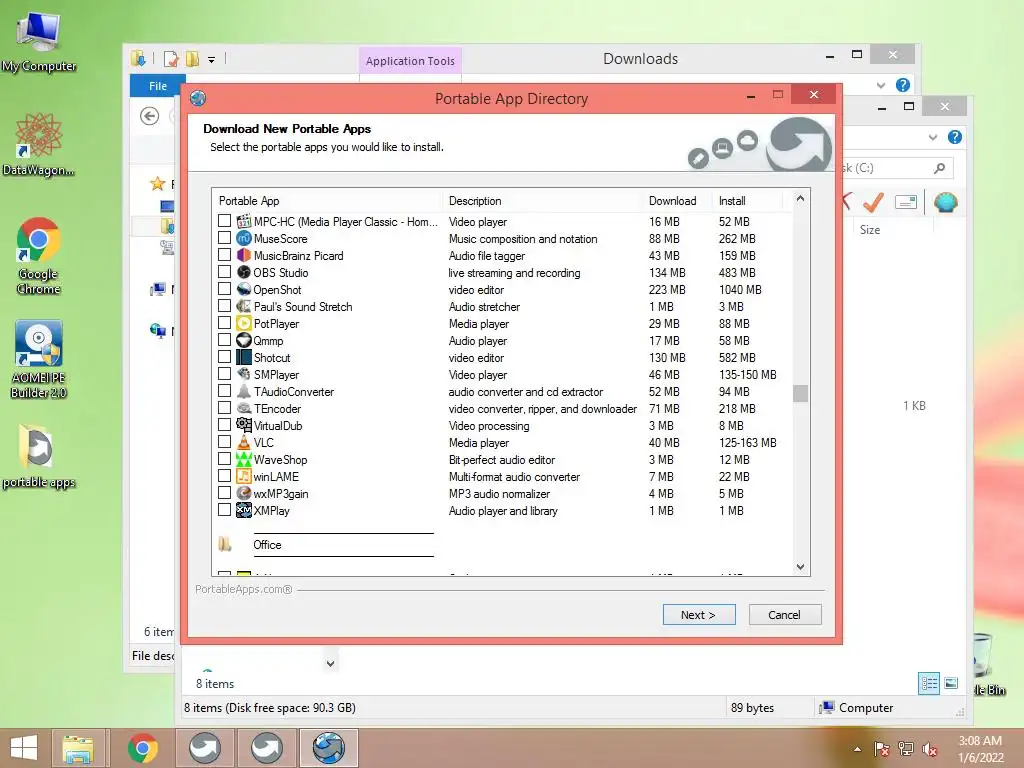The image size is (1024, 768).
Task: Select the Application Tools tab
Action: click(x=410, y=61)
